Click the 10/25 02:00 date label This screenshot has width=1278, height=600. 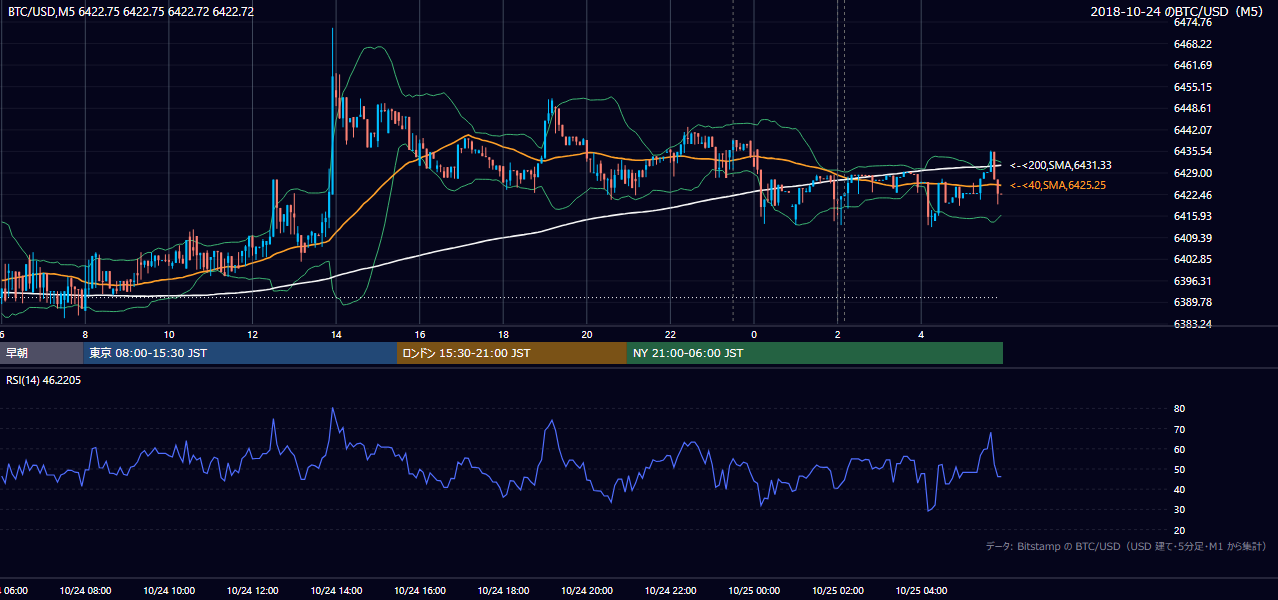pos(838,591)
